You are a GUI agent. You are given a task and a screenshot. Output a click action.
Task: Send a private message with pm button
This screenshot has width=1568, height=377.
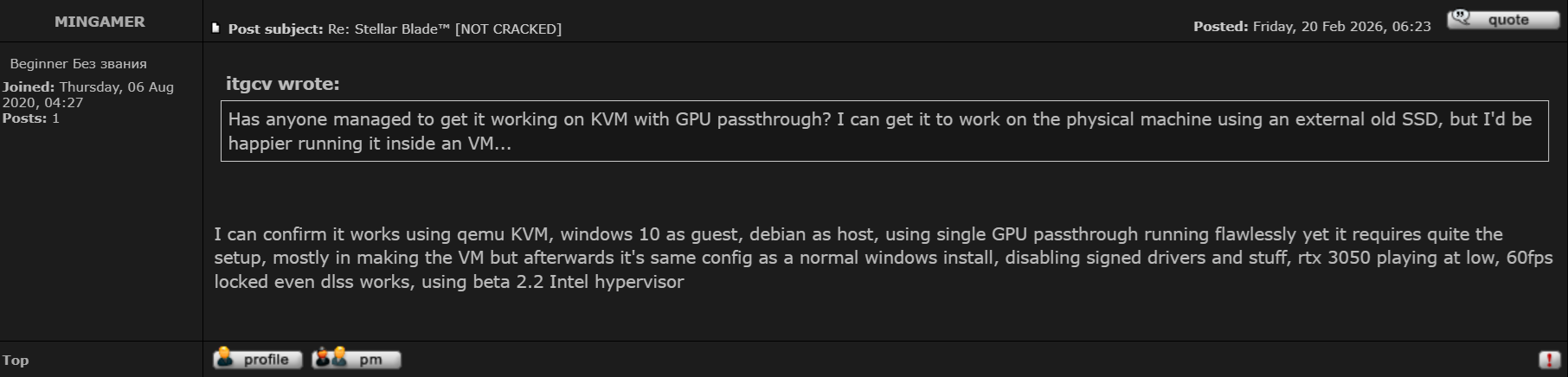pos(356,359)
